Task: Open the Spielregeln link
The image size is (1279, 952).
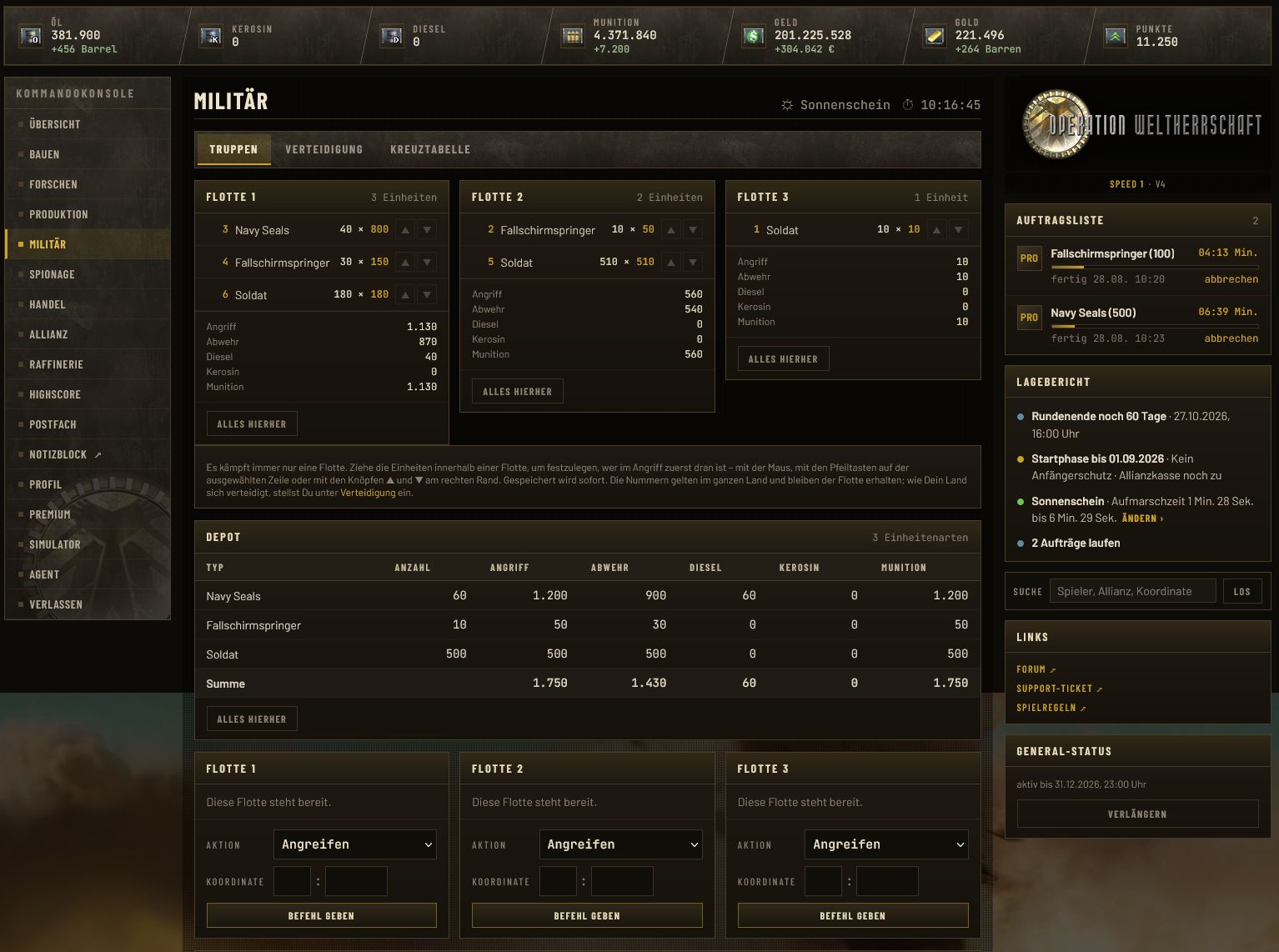Action: 1051,708
